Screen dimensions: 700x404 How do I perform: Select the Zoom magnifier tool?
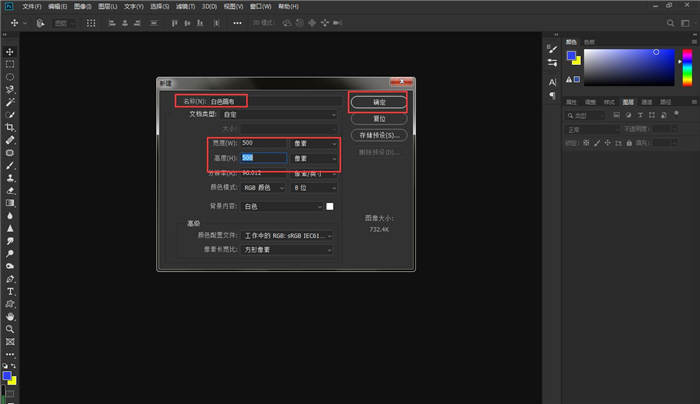10,329
